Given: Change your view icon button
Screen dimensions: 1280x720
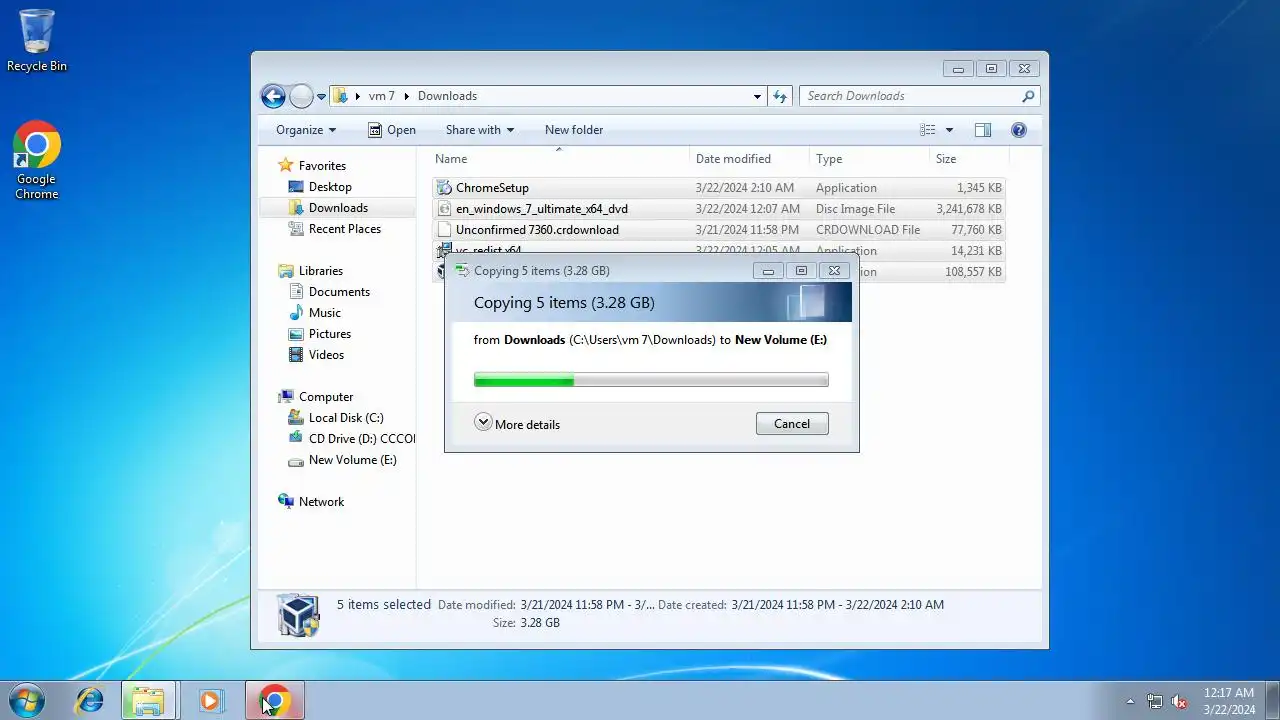Looking at the screenshot, I should [928, 130].
